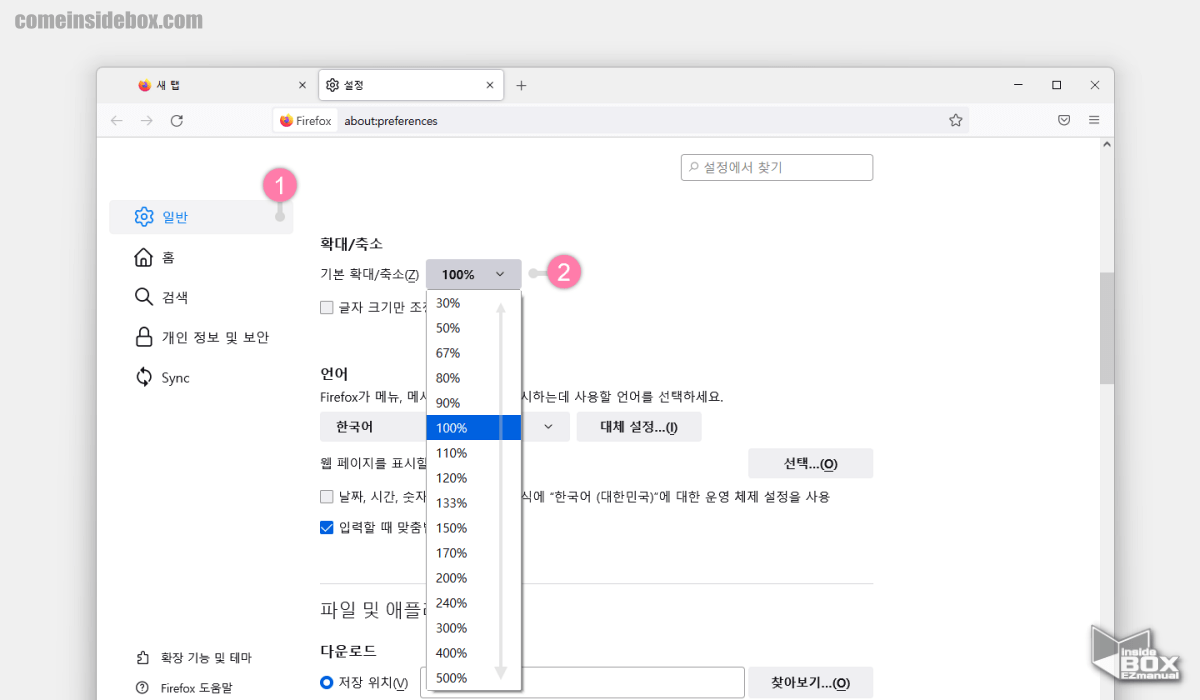Screen dimensions: 1200x700
Task: Open the Firefox hamburger application menu
Action: (x=1094, y=120)
